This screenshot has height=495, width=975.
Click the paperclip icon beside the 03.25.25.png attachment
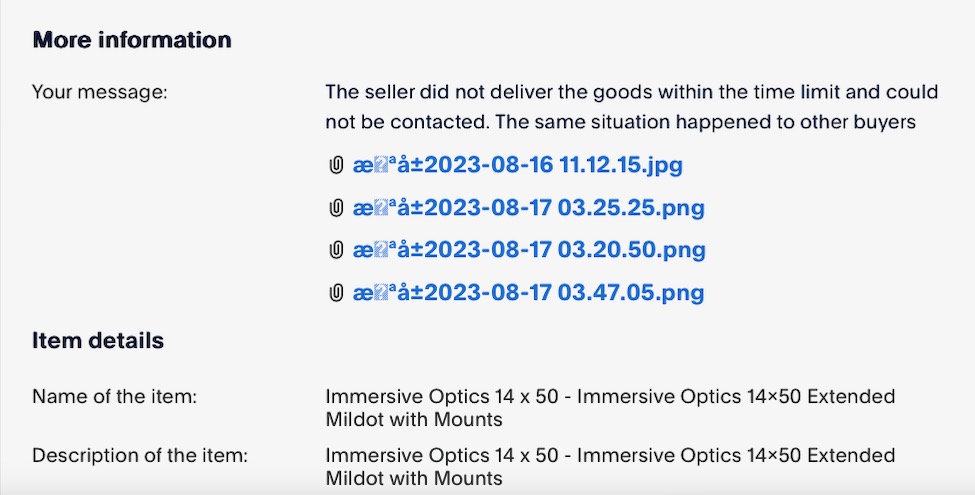(336, 208)
